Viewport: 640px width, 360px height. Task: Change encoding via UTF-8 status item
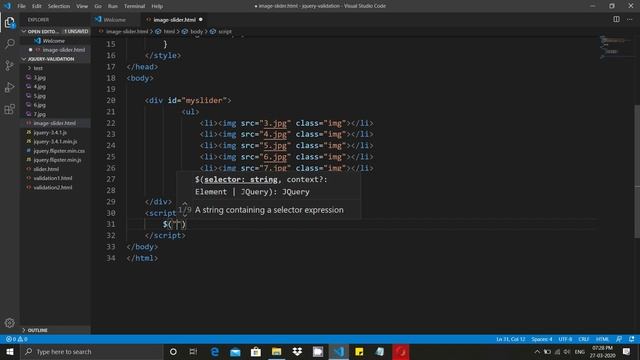click(565, 339)
